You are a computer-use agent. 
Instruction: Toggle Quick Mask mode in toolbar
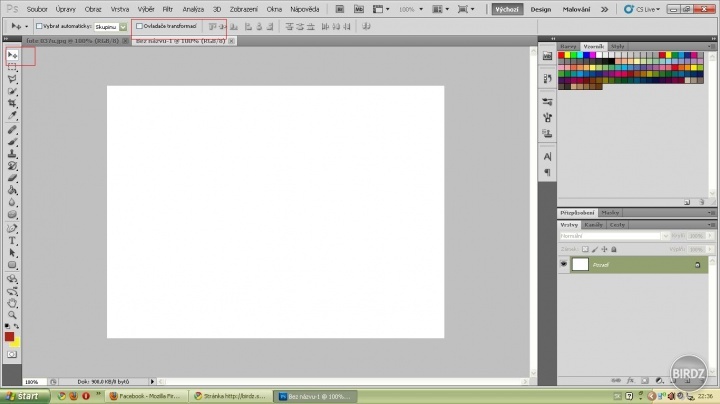(12, 354)
